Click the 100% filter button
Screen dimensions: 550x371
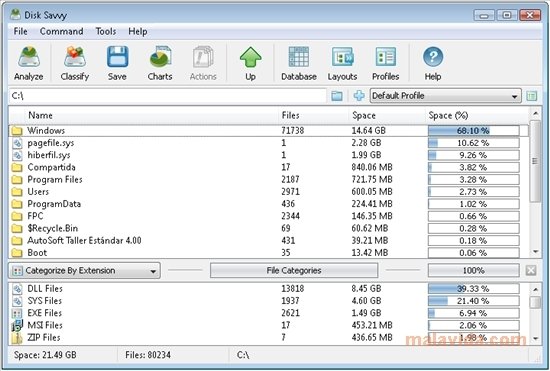coord(474,270)
